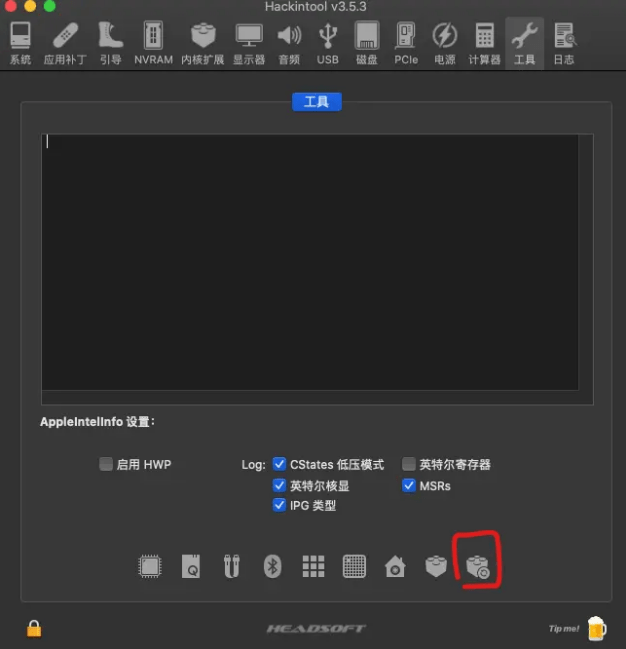Click the dotted matrix panel icon
Viewport: 626px width, 649px height.
pos(354,566)
